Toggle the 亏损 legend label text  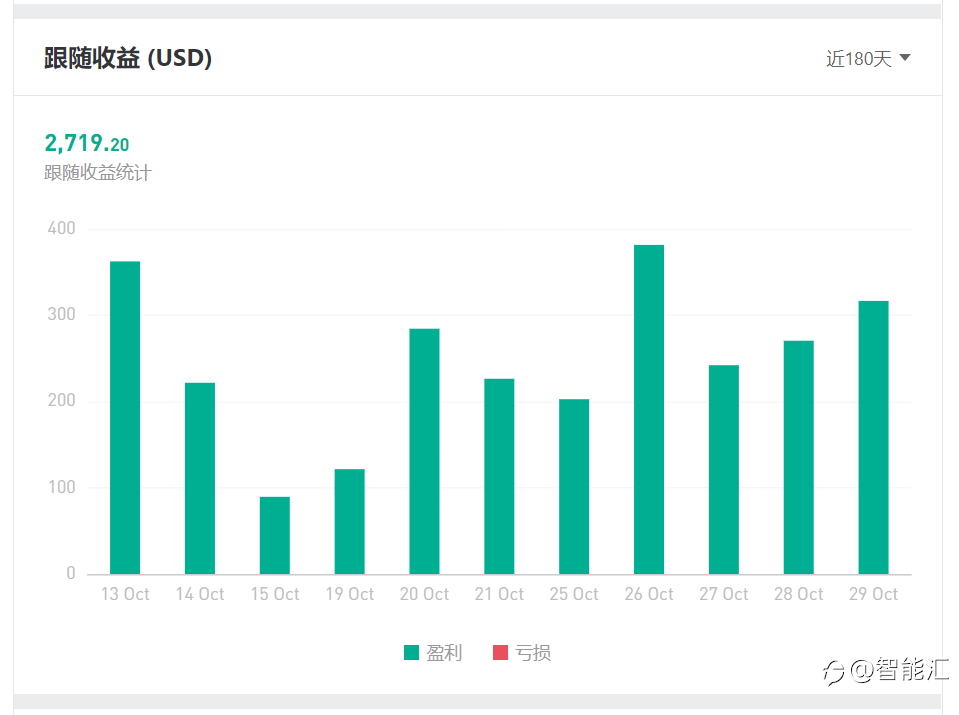[x=533, y=653]
